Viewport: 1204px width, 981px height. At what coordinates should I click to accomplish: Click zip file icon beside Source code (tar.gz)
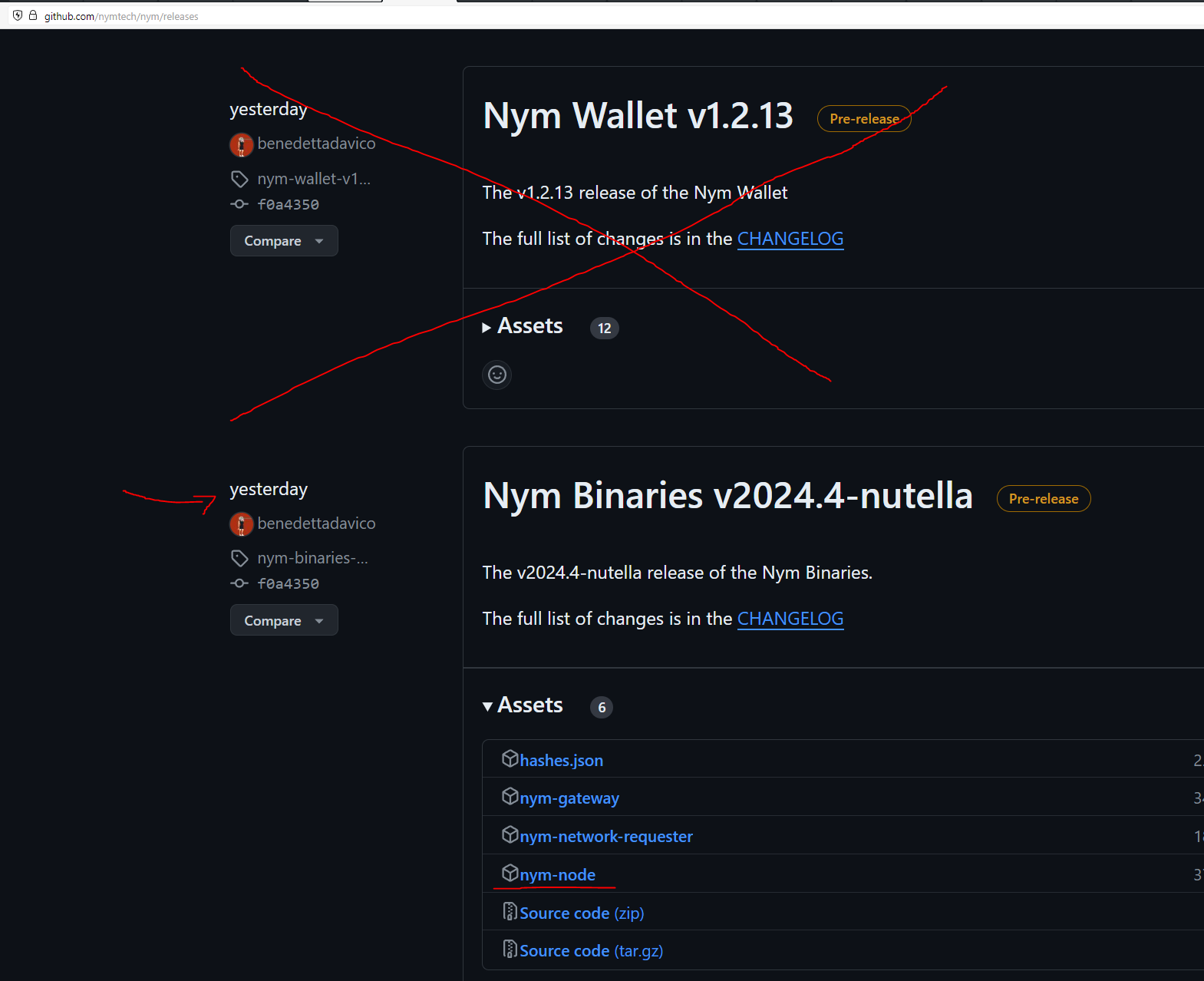(x=510, y=950)
